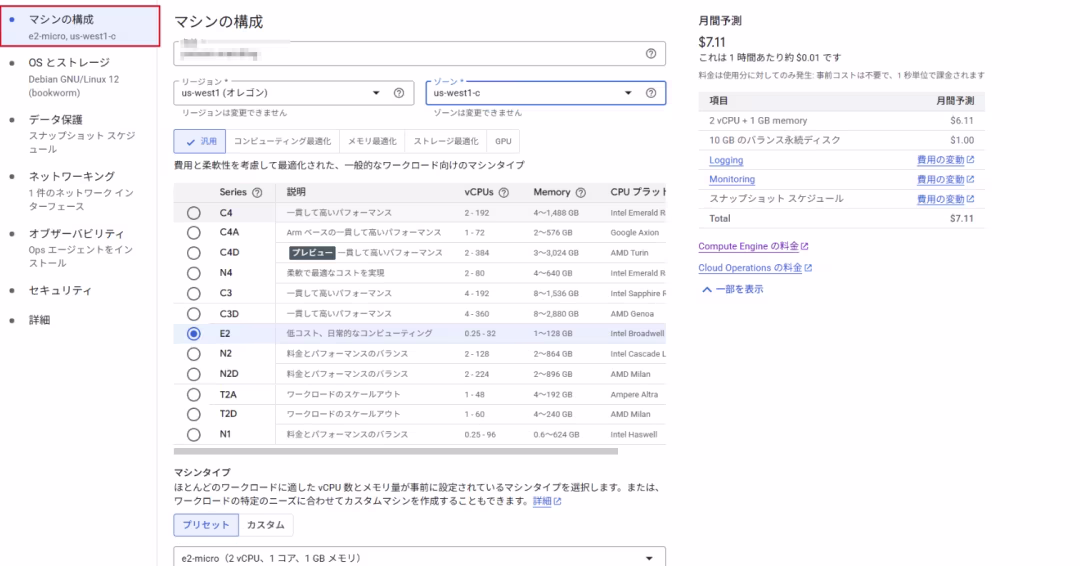Open the Logging link
Image resolution: width=1080 pixels, height=566 pixels.
click(726, 160)
